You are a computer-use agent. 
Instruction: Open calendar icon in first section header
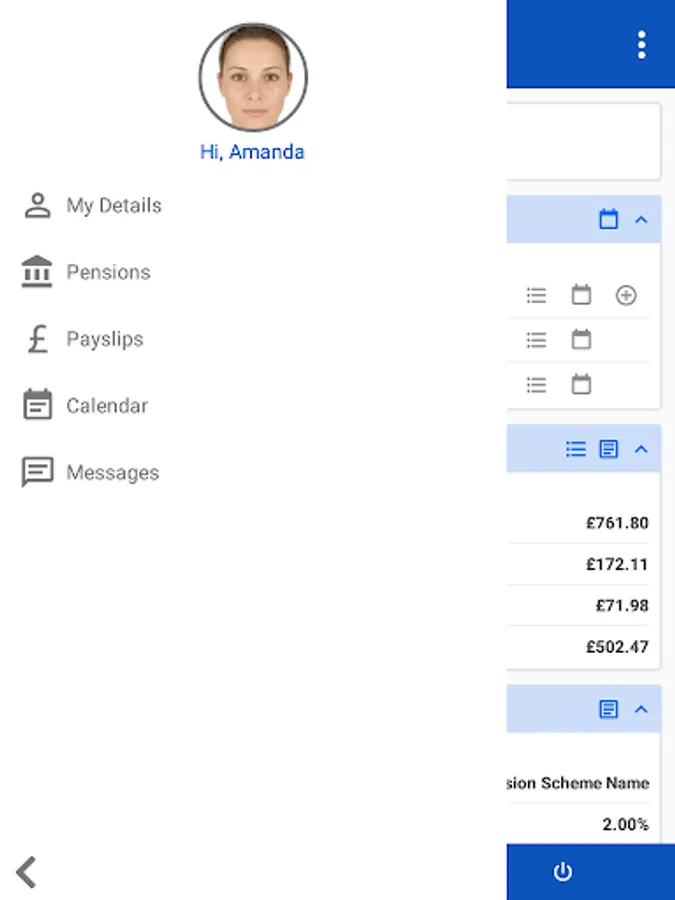pyautogui.click(x=608, y=219)
